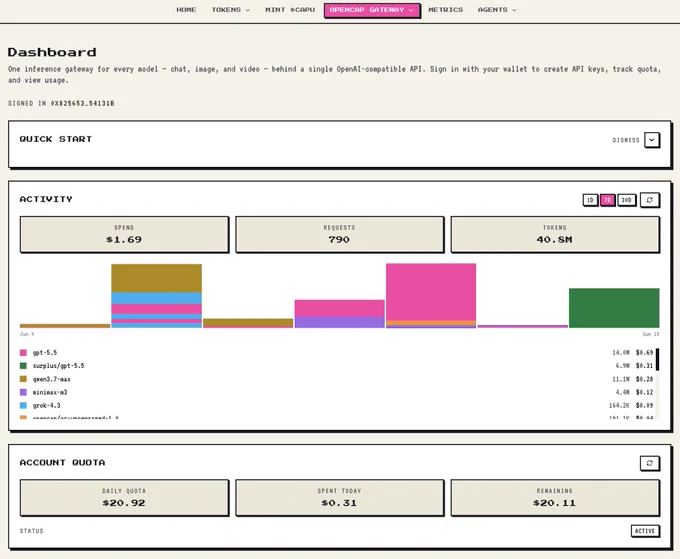Click the $0.12 cost for minimax-m3
The image size is (680, 559).
(x=644, y=392)
